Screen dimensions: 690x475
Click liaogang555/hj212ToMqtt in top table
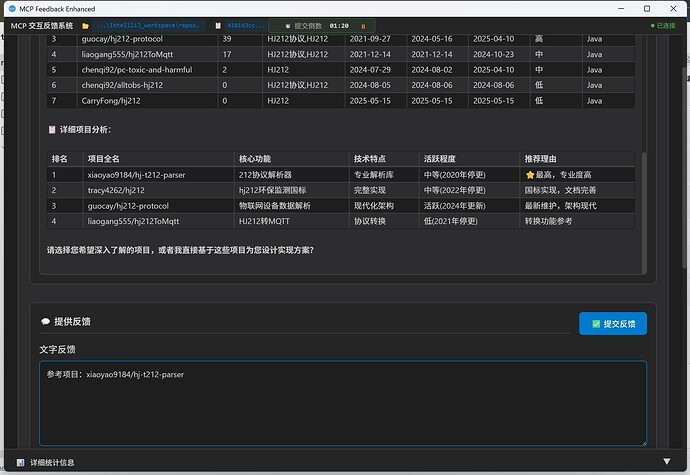127,54
